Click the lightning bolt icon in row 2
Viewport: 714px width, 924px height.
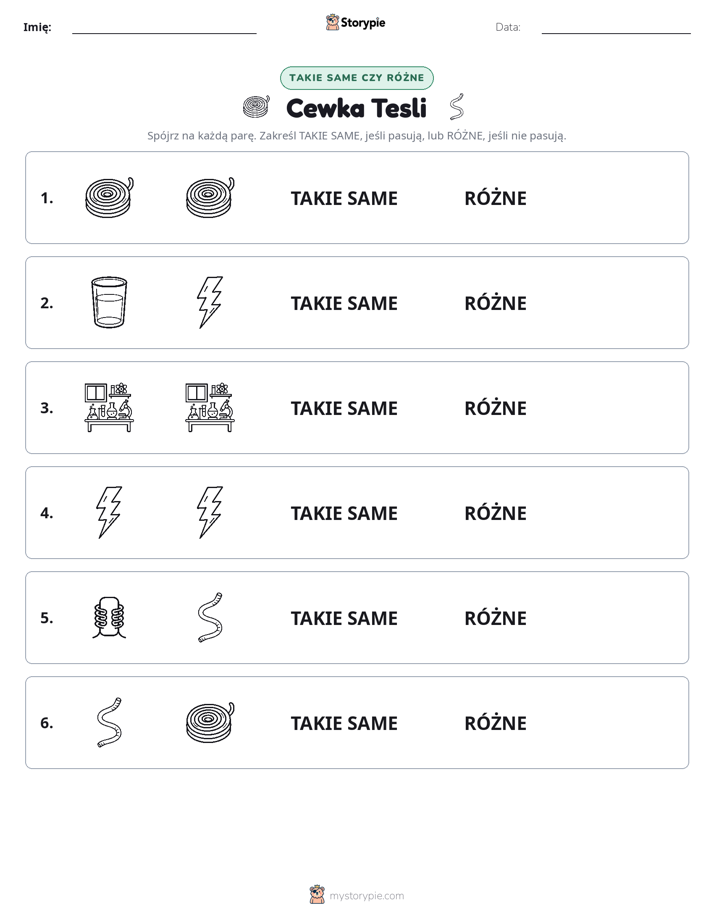point(210,302)
